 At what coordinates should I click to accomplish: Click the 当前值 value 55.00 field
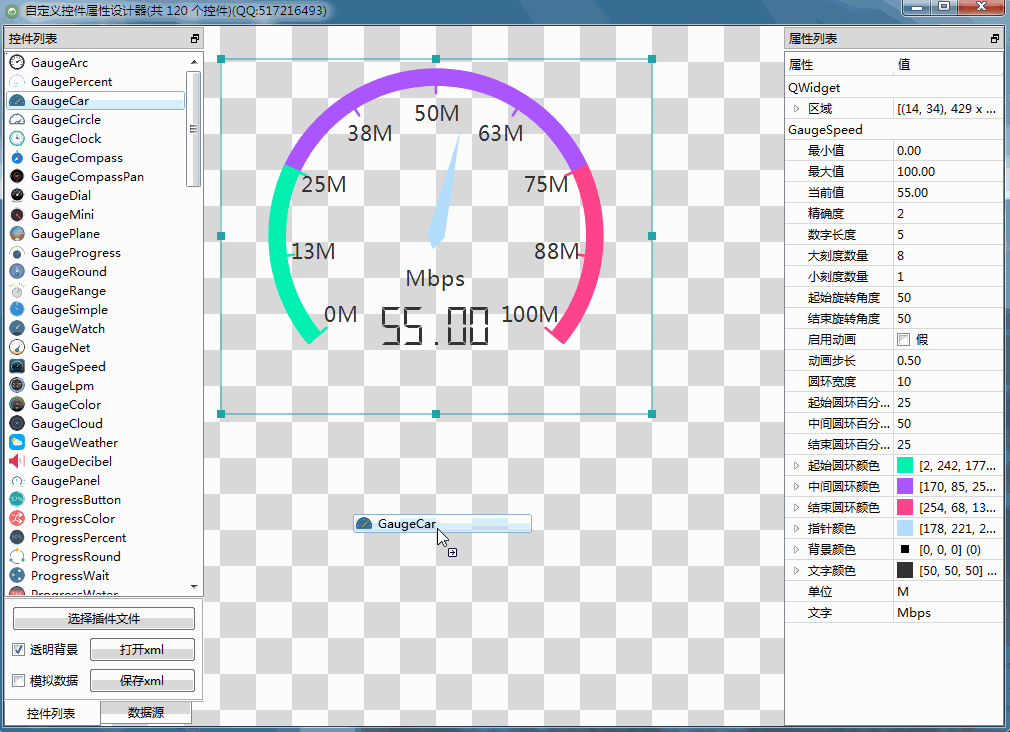[x=948, y=193]
